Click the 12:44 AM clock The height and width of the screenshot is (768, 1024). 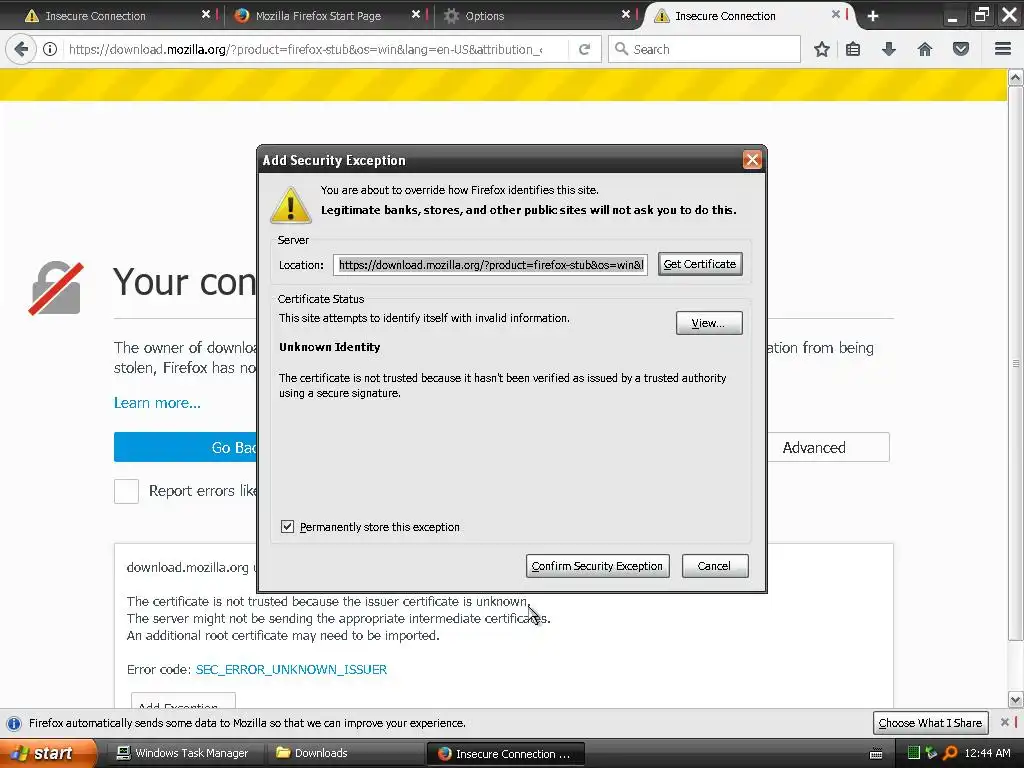(987, 753)
